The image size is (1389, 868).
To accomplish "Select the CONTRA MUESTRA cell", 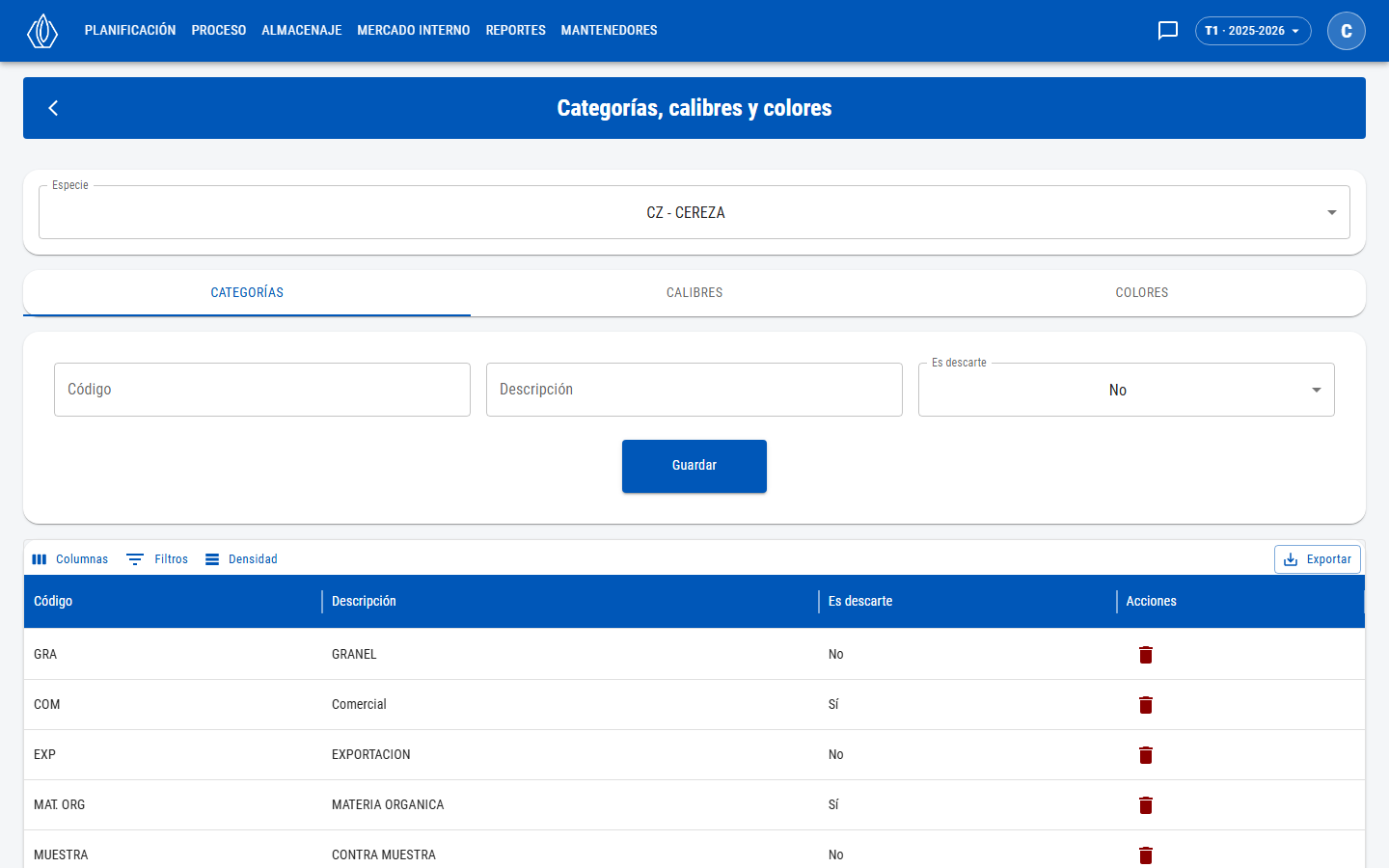I will coord(570,854).
